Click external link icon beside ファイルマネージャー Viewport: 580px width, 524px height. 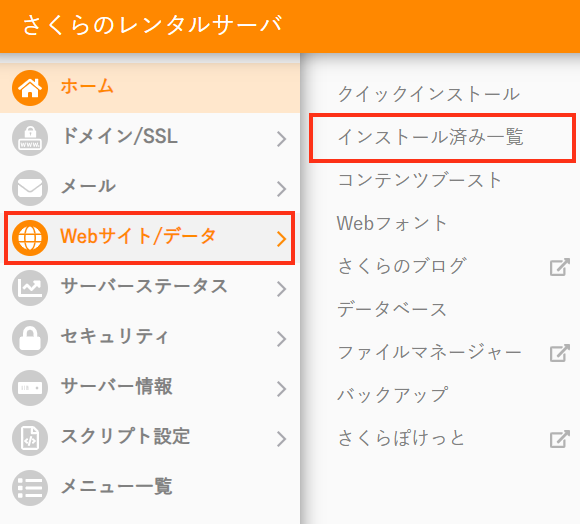coord(559,353)
